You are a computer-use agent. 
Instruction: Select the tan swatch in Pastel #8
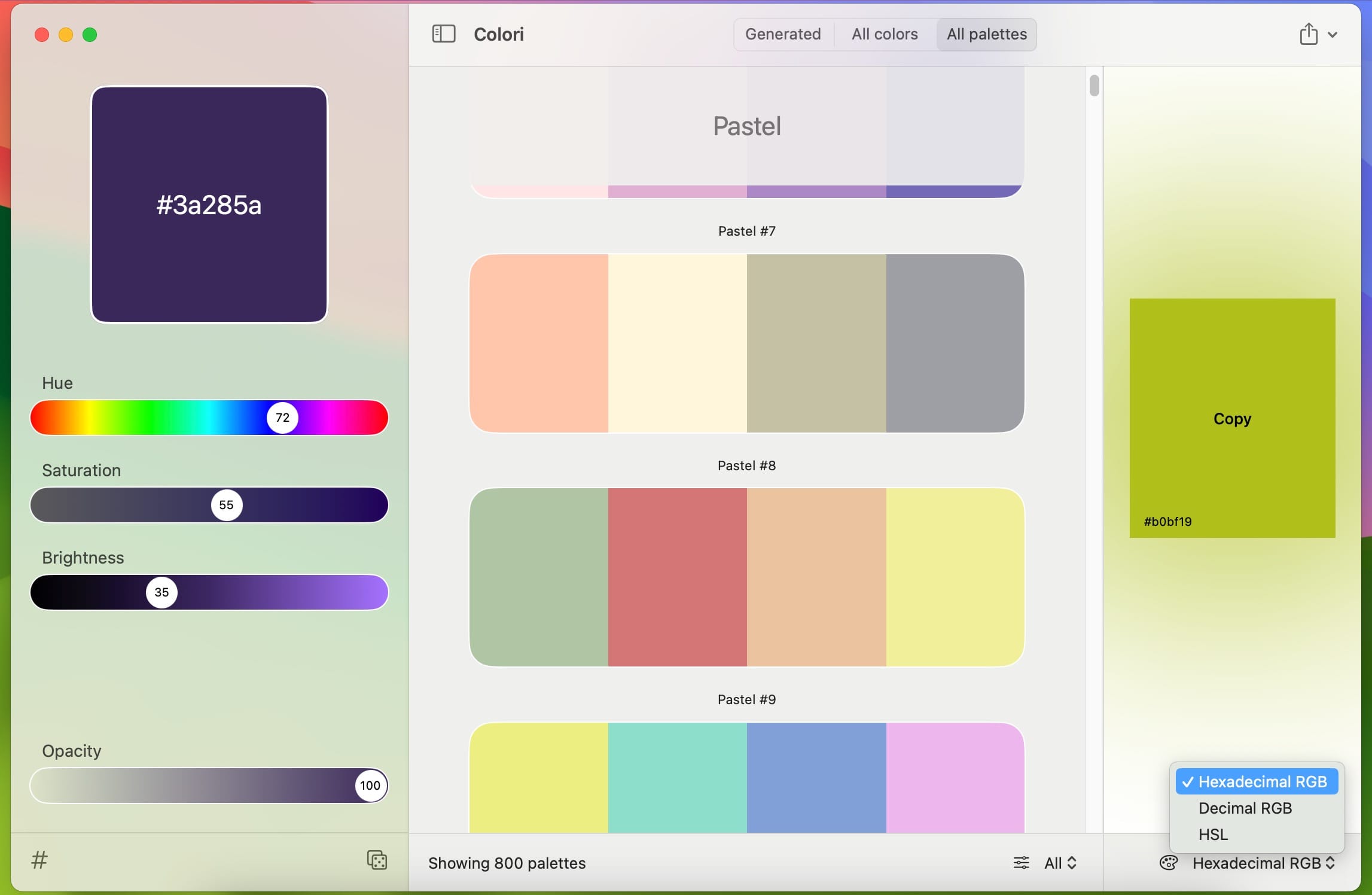coord(816,577)
